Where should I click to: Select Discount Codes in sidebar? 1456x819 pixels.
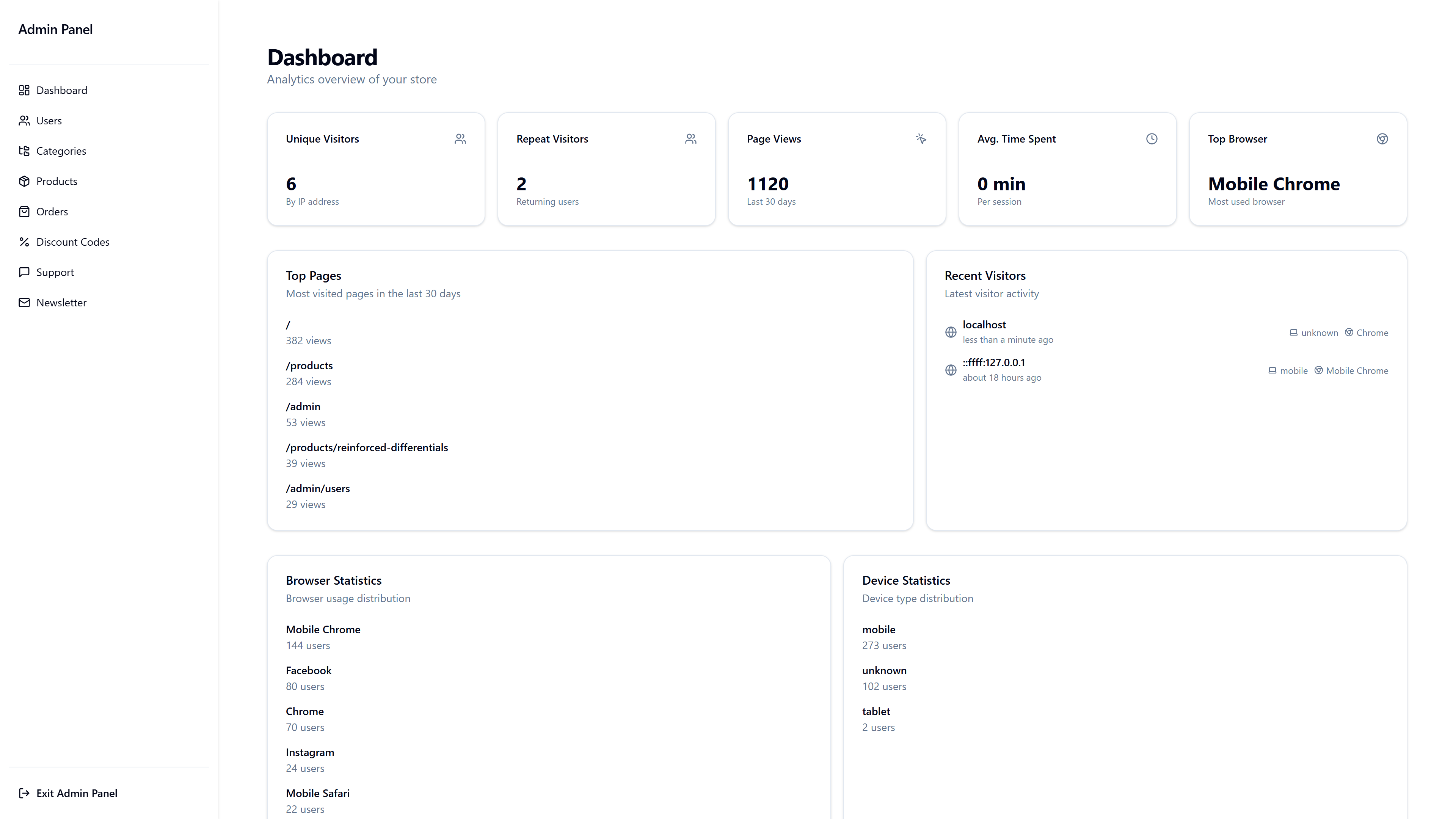tap(109, 242)
